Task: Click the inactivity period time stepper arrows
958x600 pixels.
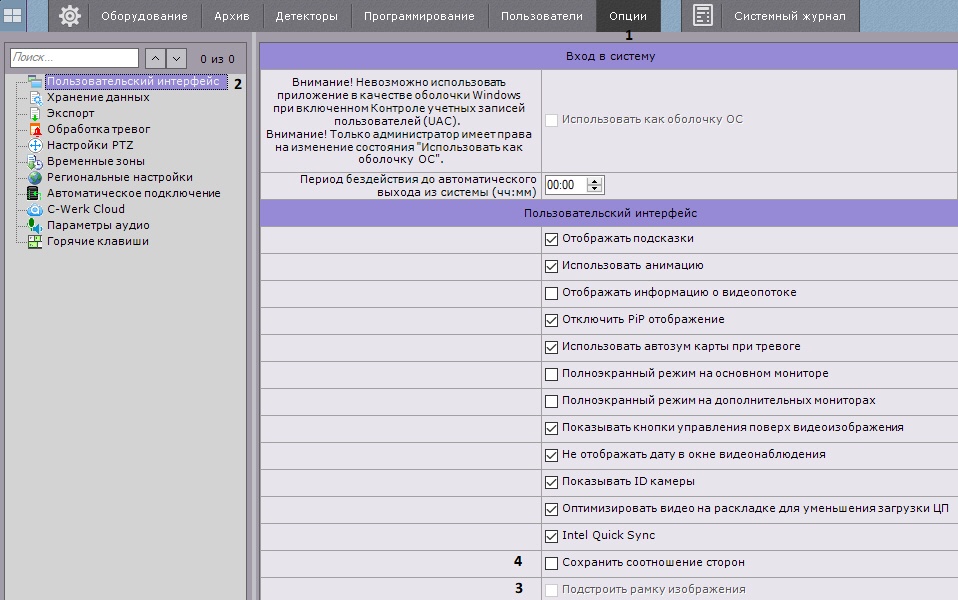Action: (595, 185)
